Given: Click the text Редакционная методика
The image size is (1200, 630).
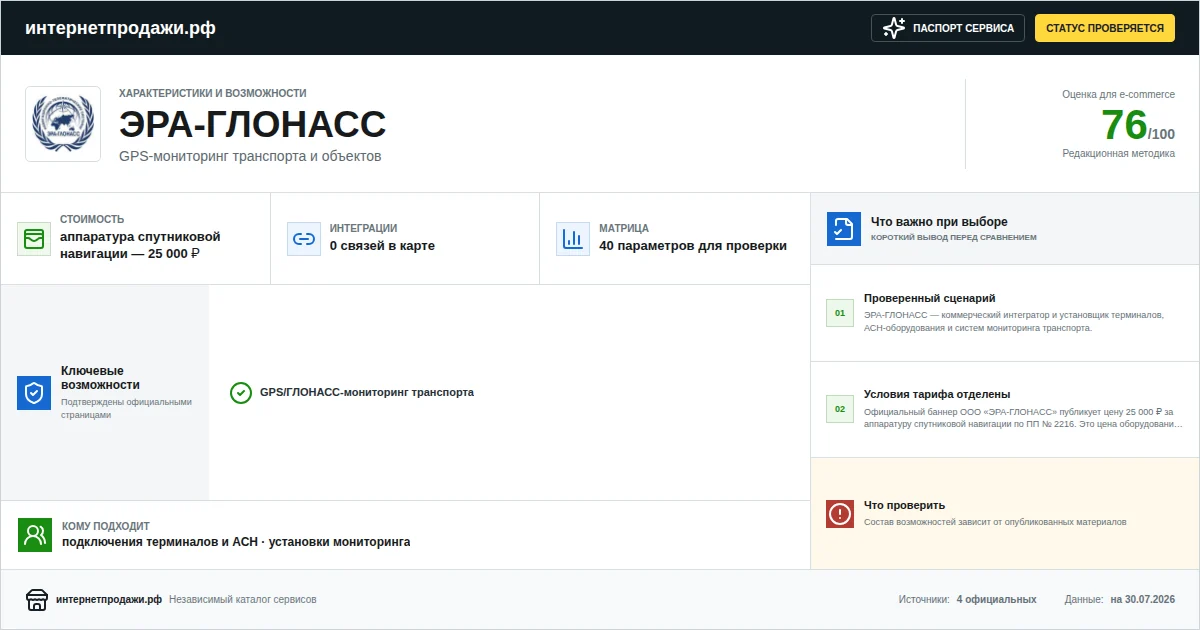Looking at the screenshot, I should [x=1118, y=153].
